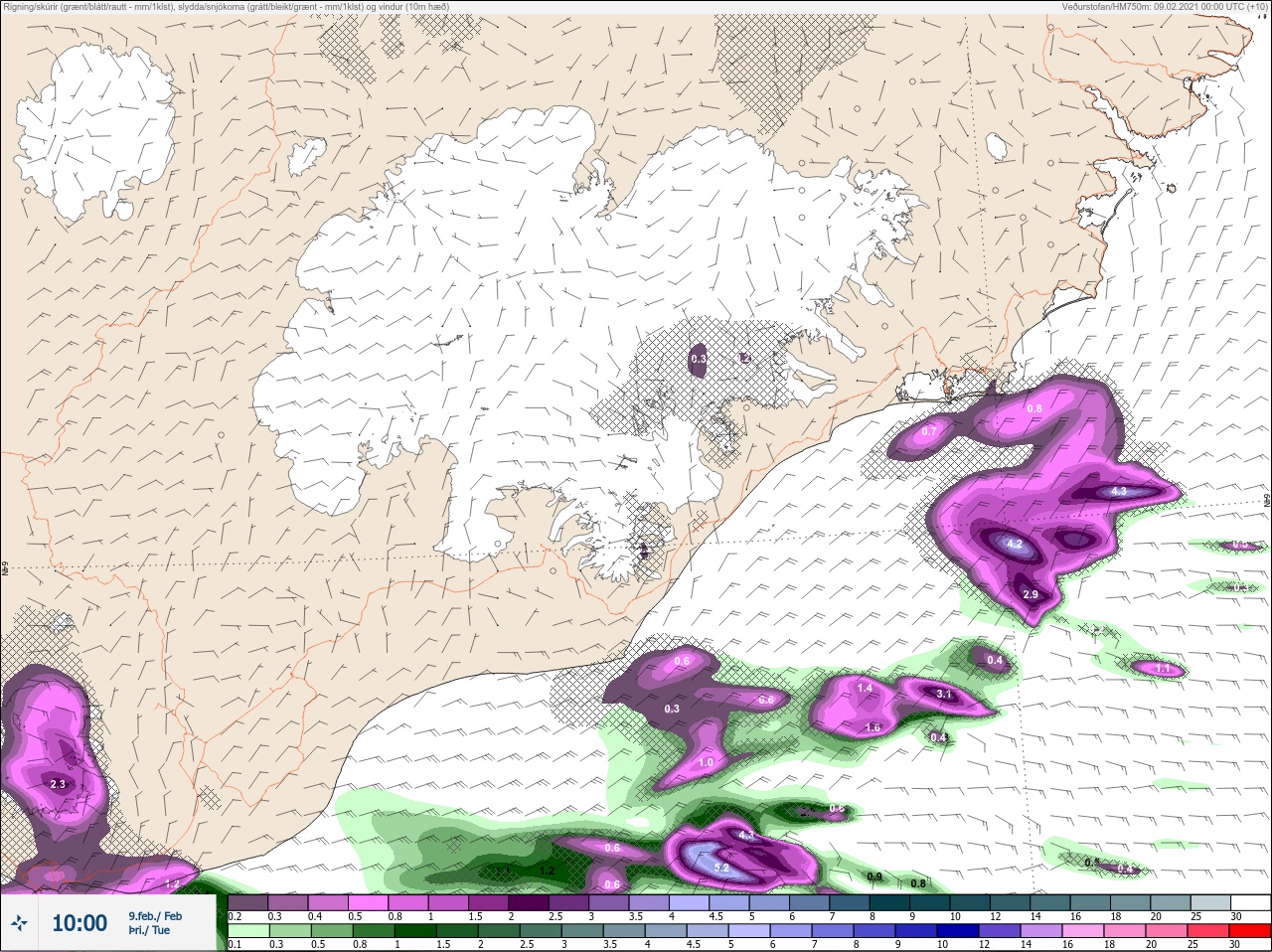Viewport: 1272px width, 952px height.
Task: Click the 3.1 precipitation value on the map
Action: click(944, 695)
